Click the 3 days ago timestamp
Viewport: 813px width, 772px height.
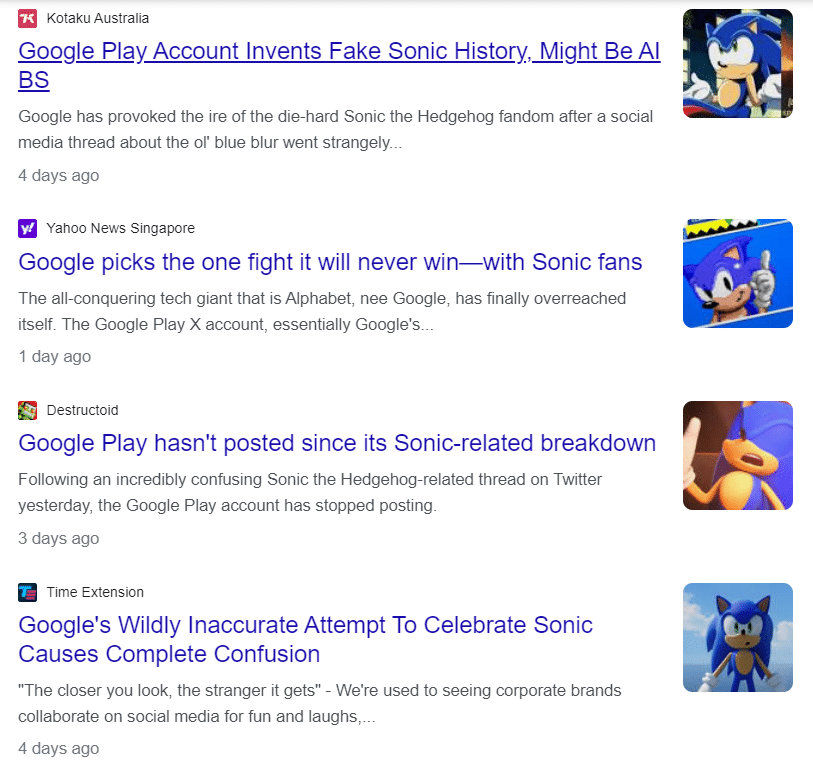(x=58, y=538)
